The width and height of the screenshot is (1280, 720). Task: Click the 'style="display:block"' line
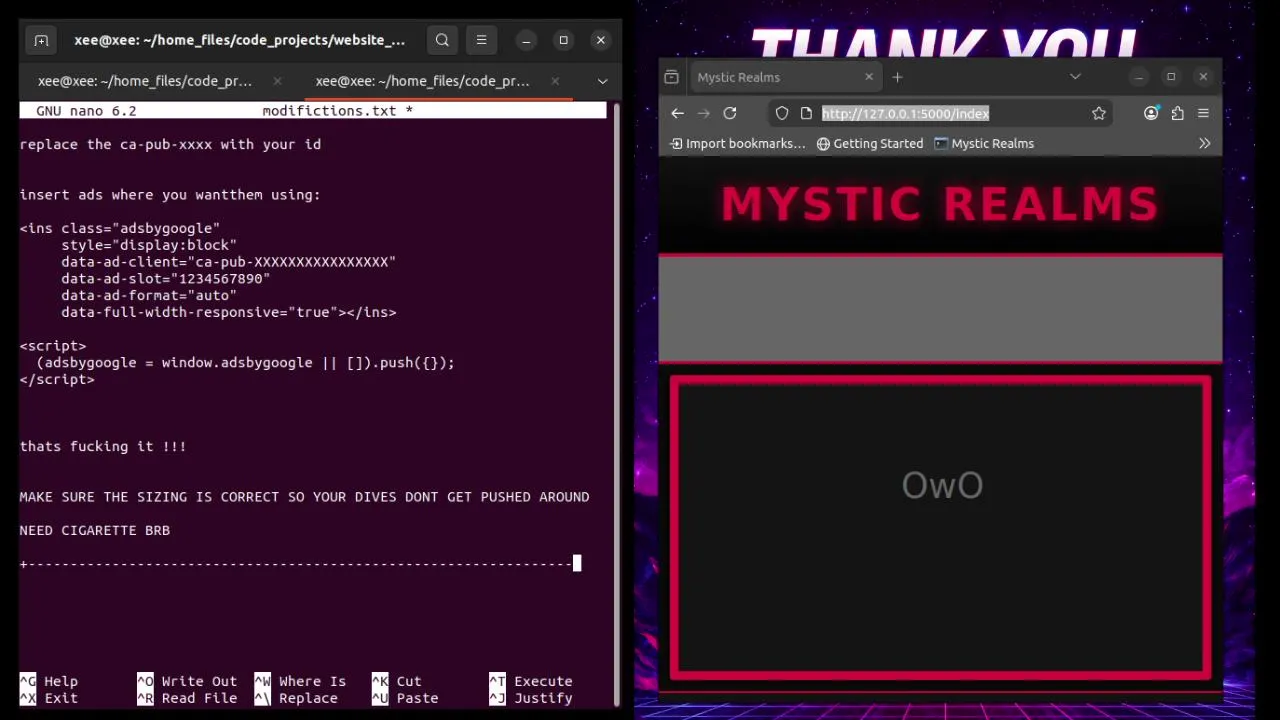pos(149,245)
